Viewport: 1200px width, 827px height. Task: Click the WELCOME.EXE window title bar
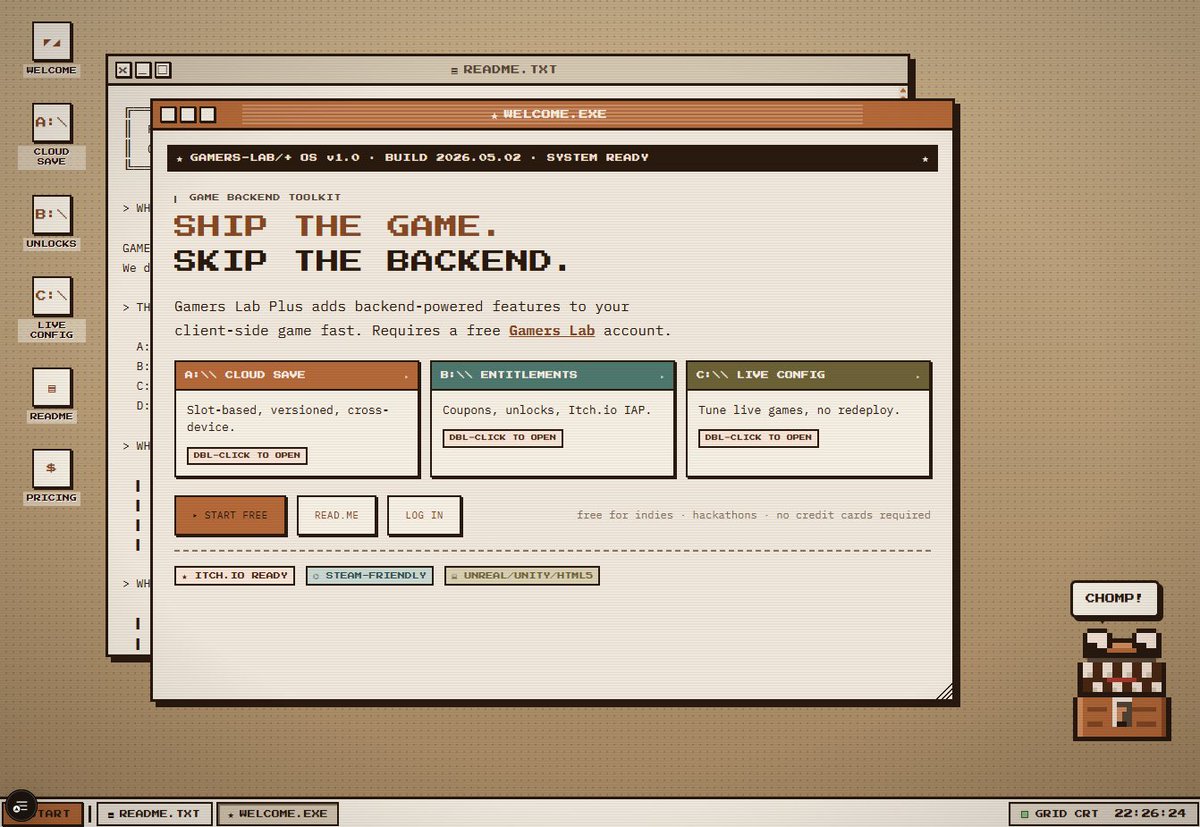click(553, 114)
